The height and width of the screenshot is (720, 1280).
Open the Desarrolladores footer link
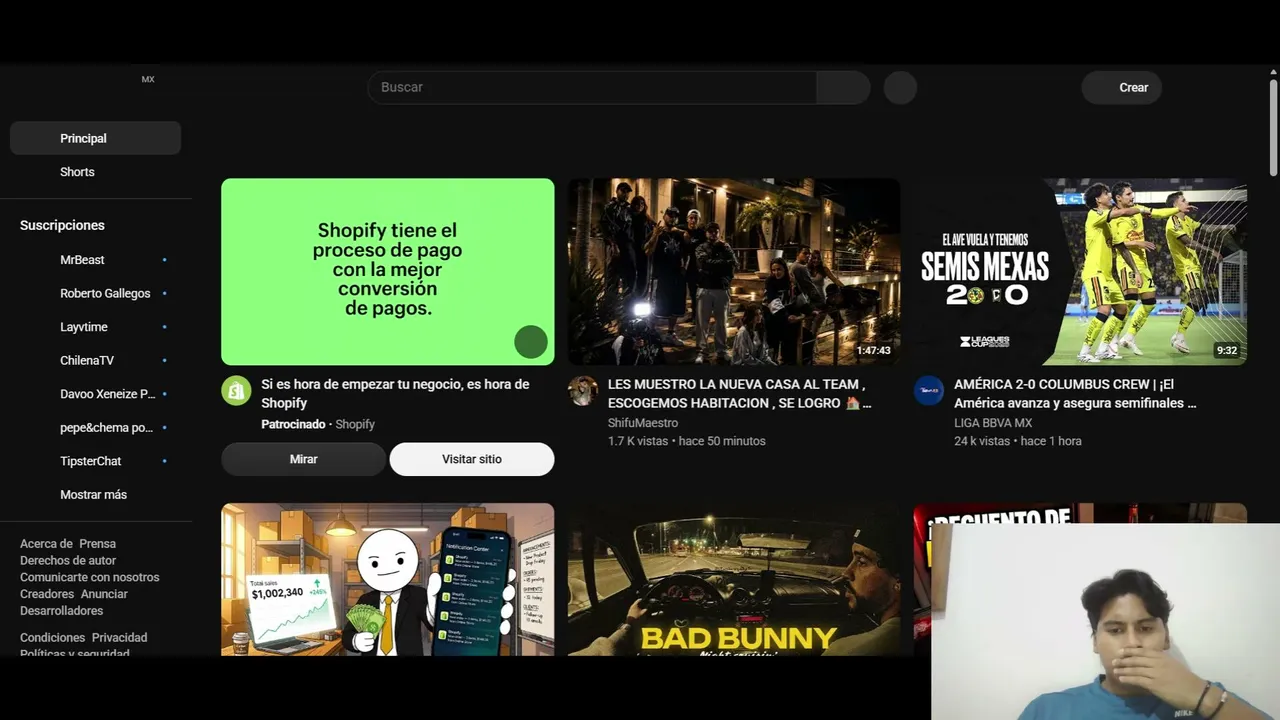[x=62, y=611]
